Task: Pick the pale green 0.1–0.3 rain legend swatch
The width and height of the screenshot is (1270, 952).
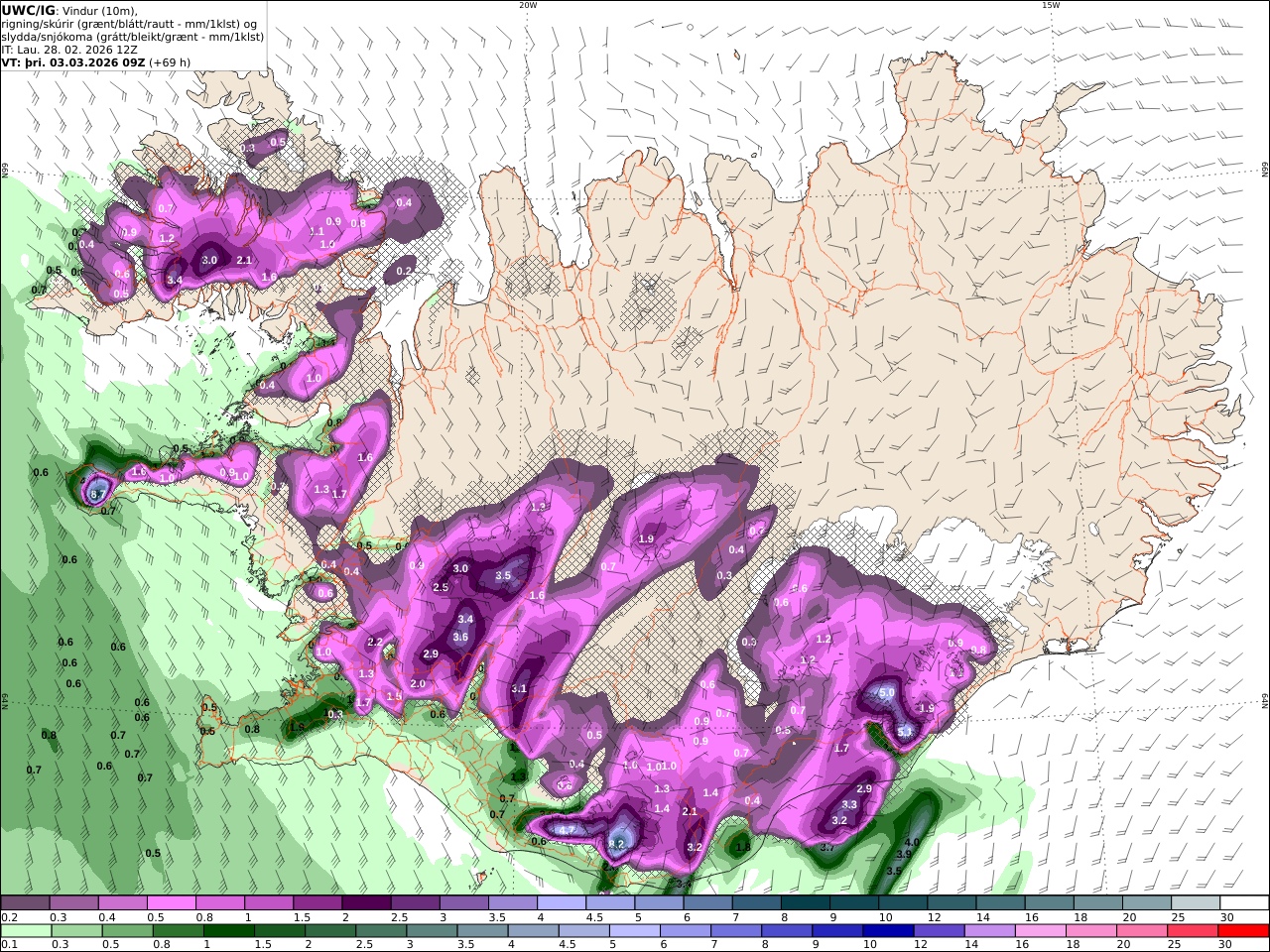Action: (27, 930)
